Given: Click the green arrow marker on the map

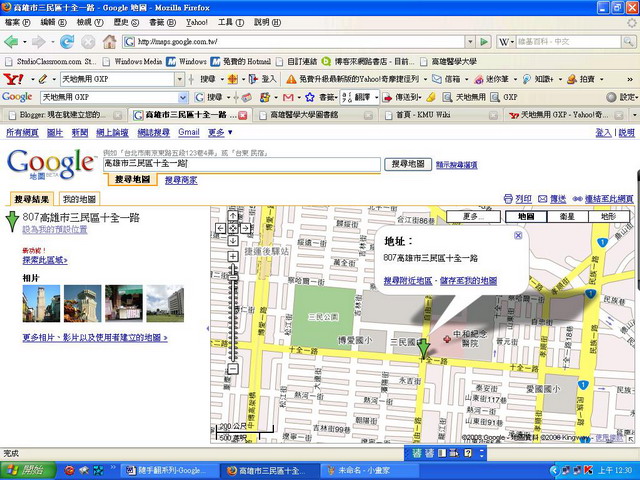Looking at the screenshot, I should point(424,349).
